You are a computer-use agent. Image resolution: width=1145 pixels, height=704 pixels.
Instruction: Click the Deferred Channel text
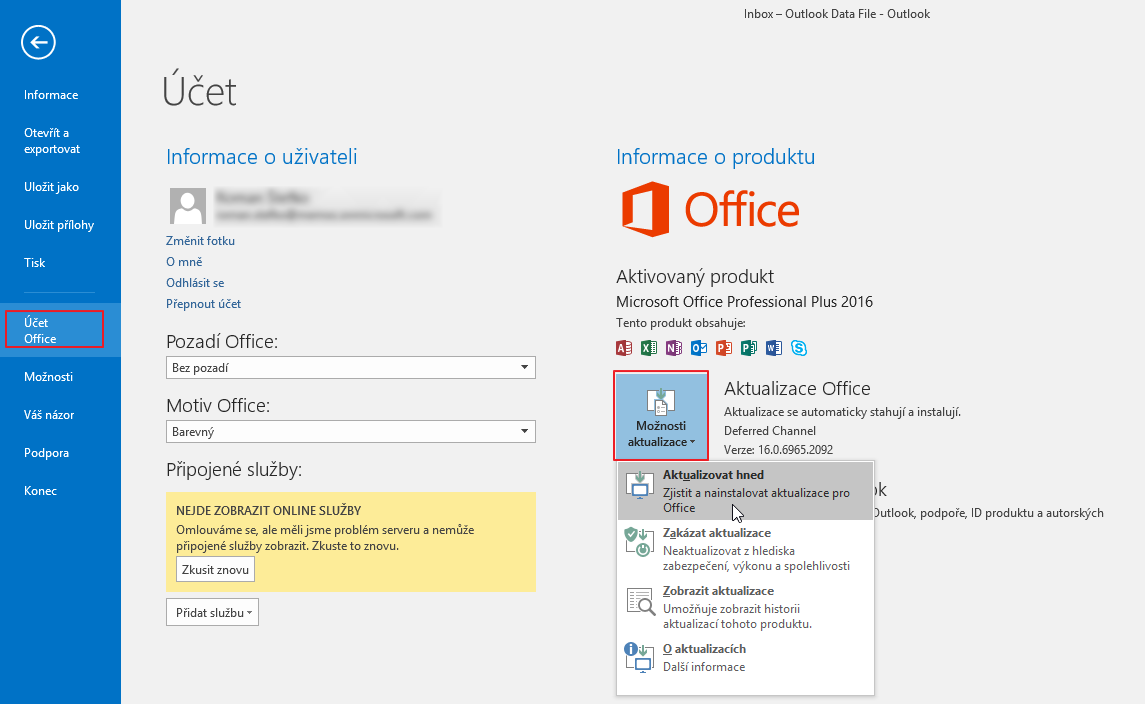770,431
